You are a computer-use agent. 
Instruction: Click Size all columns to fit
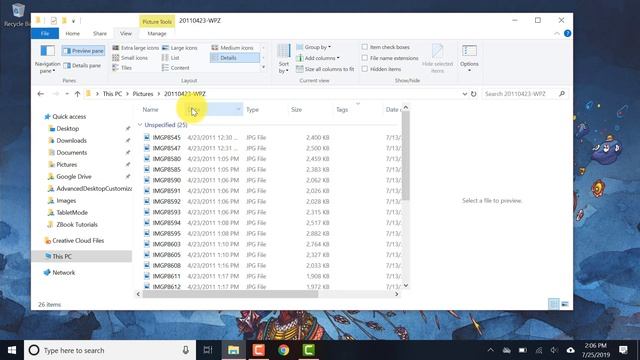click(x=325, y=69)
